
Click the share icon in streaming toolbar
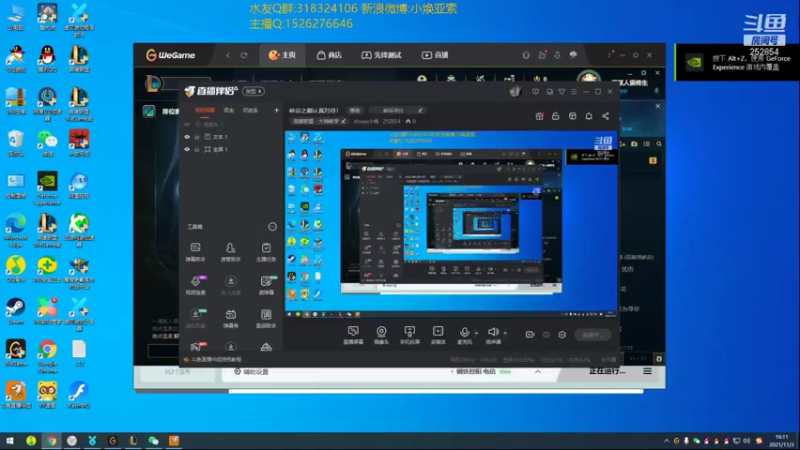click(606, 116)
